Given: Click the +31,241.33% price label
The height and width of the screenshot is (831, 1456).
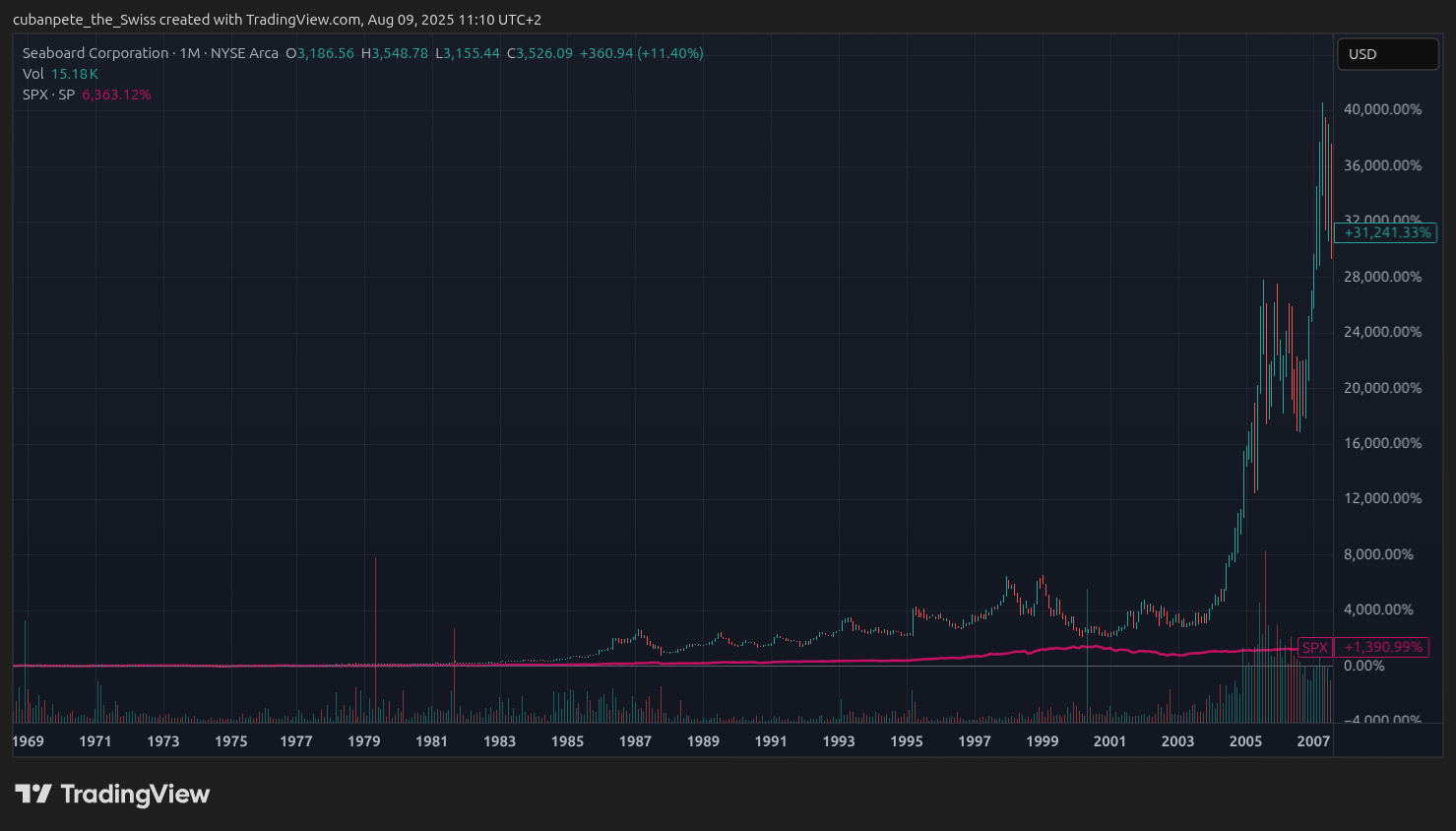Looking at the screenshot, I should coord(1386,232).
